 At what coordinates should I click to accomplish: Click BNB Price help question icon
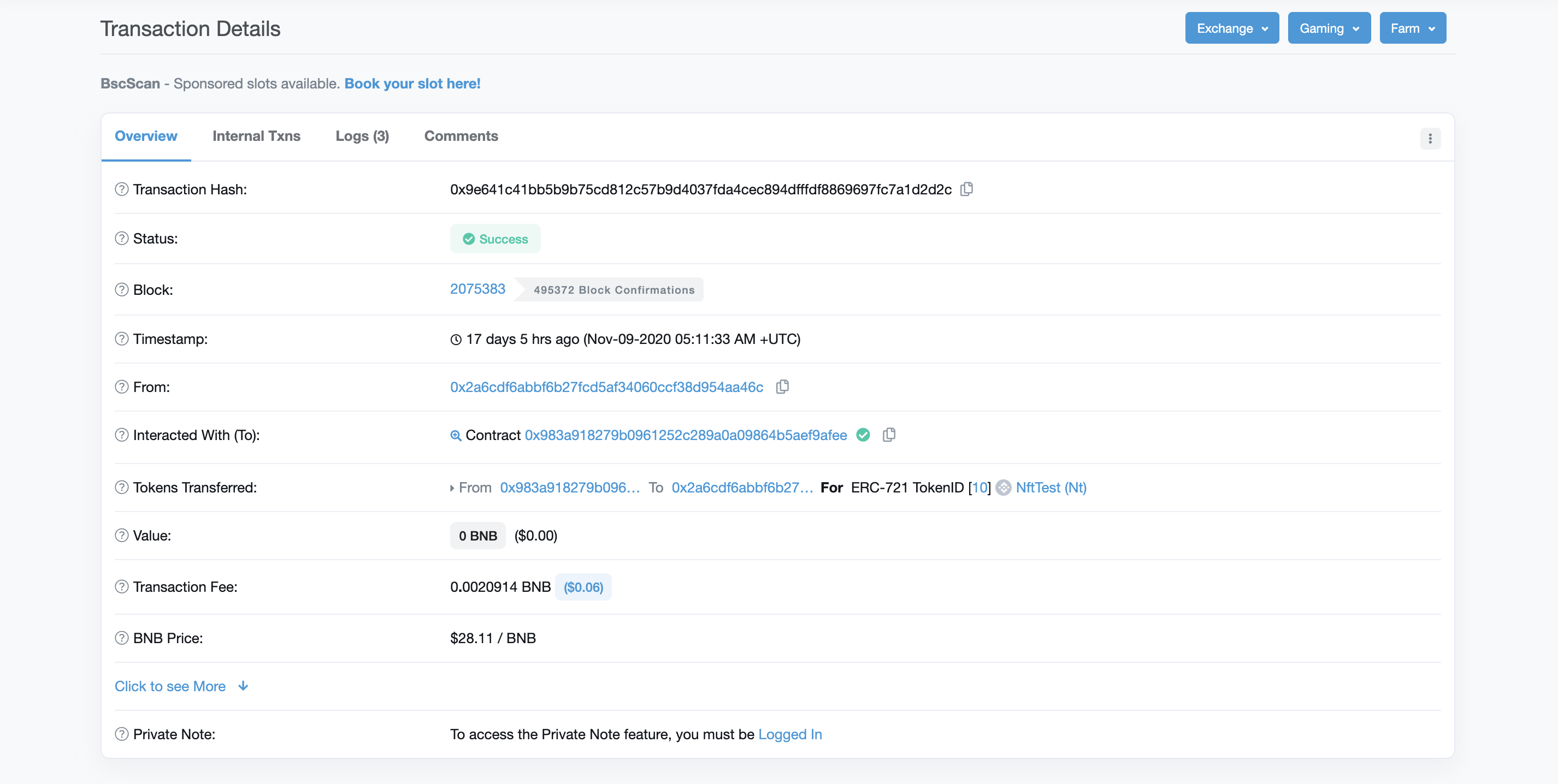point(122,638)
